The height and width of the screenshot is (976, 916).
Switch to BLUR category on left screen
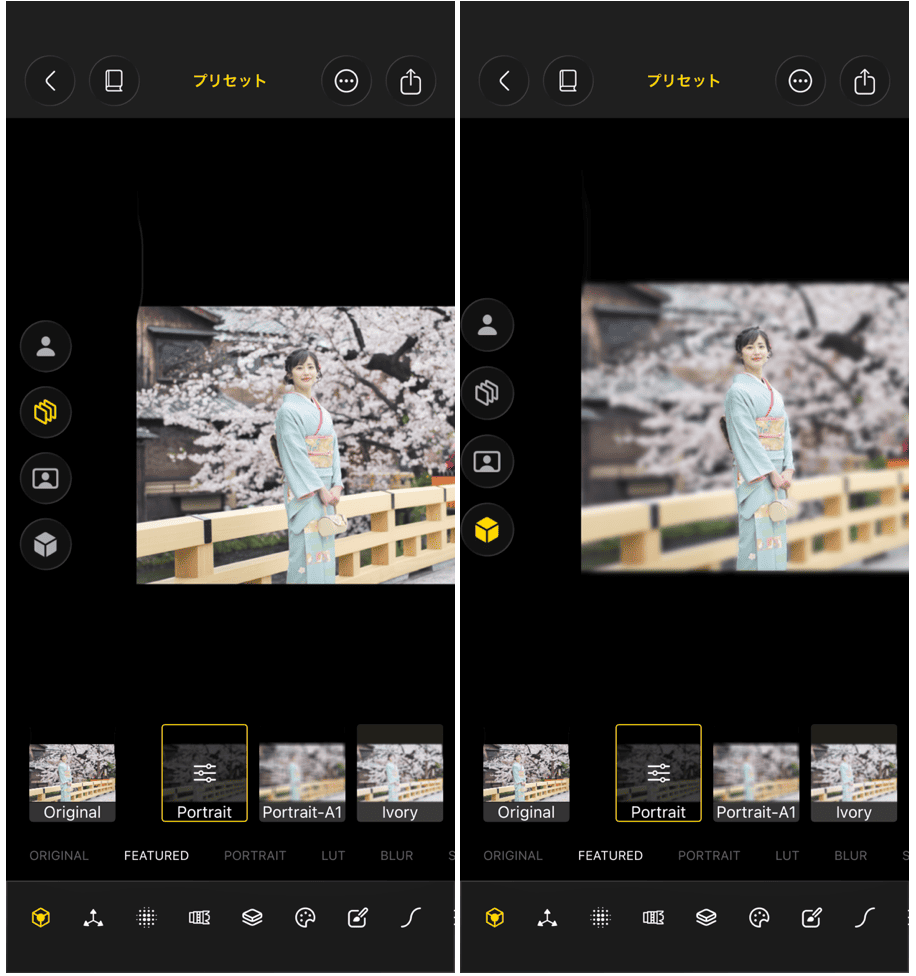point(397,856)
